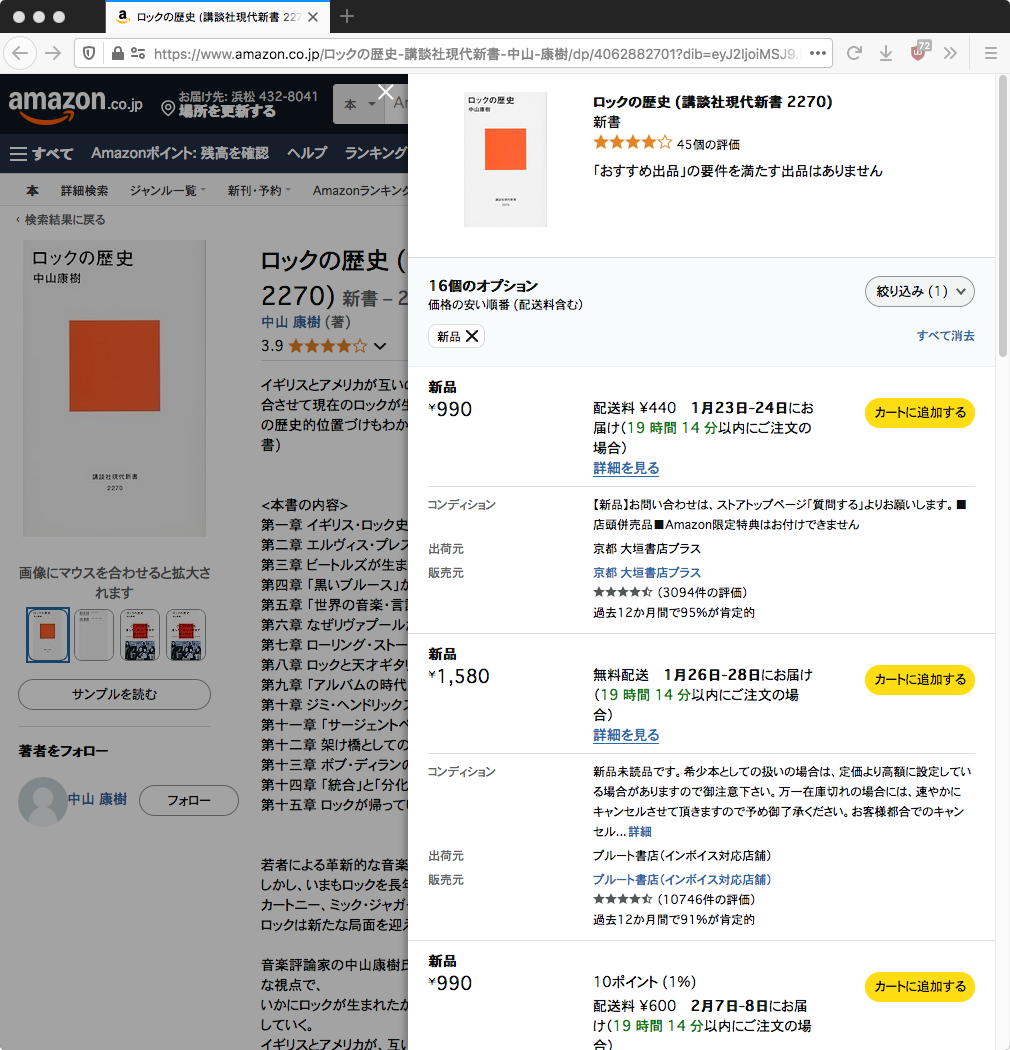Click サンプルを読む button
The width and height of the screenshot is (1010, 1050).
coord(115,694)
